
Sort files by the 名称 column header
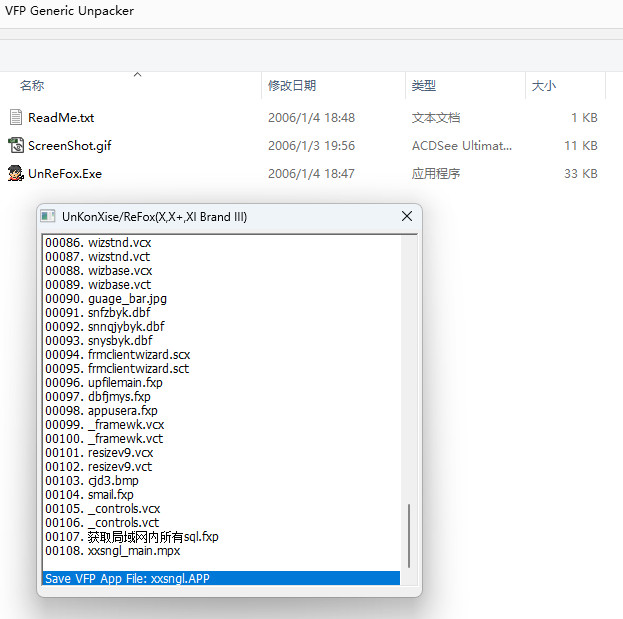32,86
